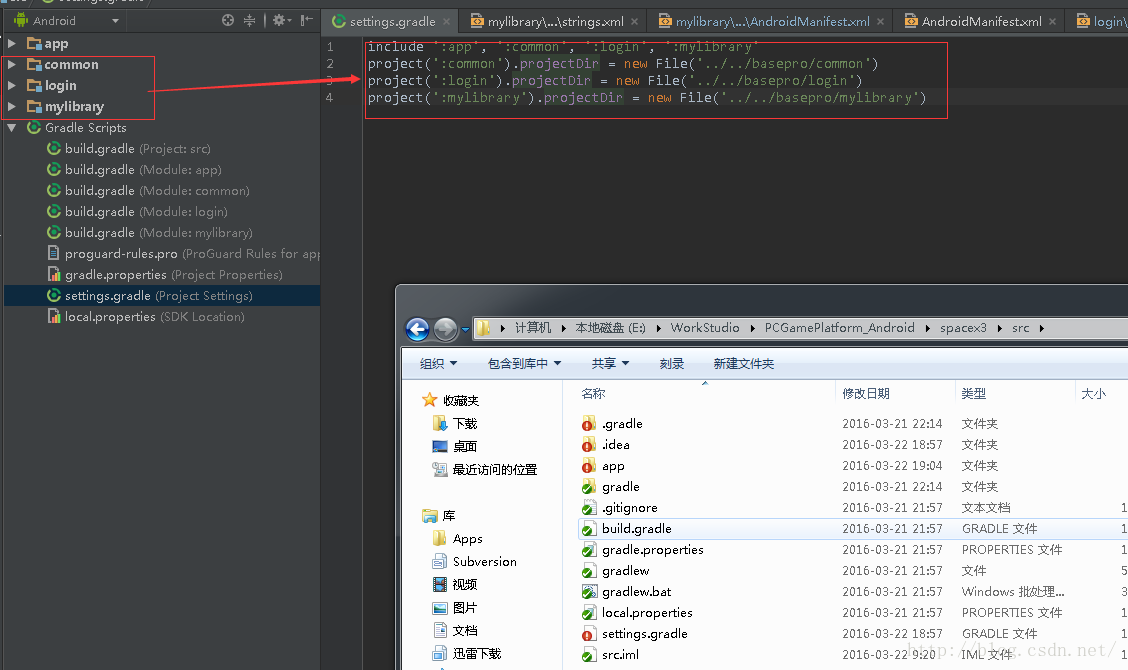
Task: Click PCGamePlatform_Android in address breadcrumb
Action: click(x=840, y=327)
